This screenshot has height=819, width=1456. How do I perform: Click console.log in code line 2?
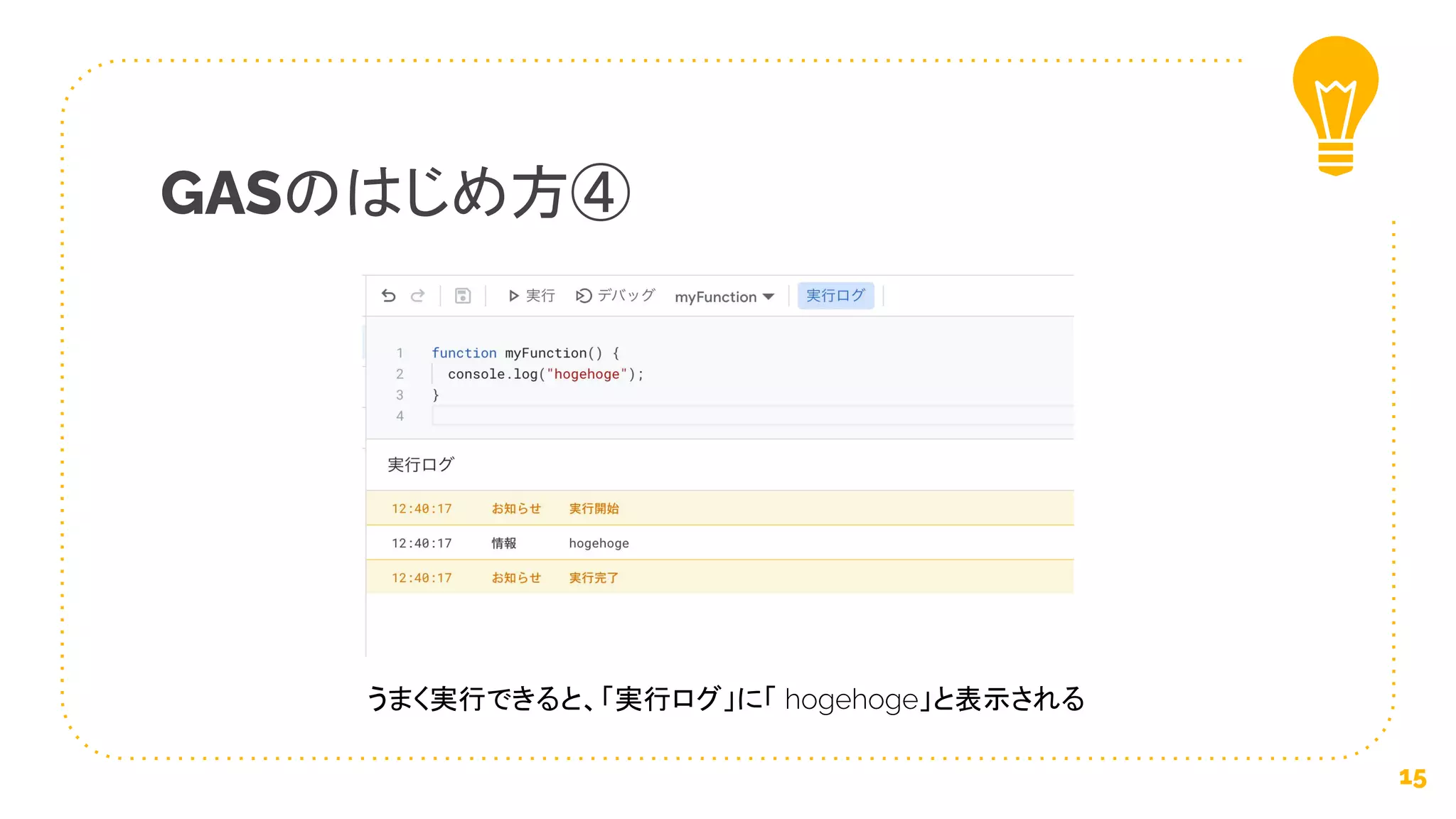(x=493, y=375)
